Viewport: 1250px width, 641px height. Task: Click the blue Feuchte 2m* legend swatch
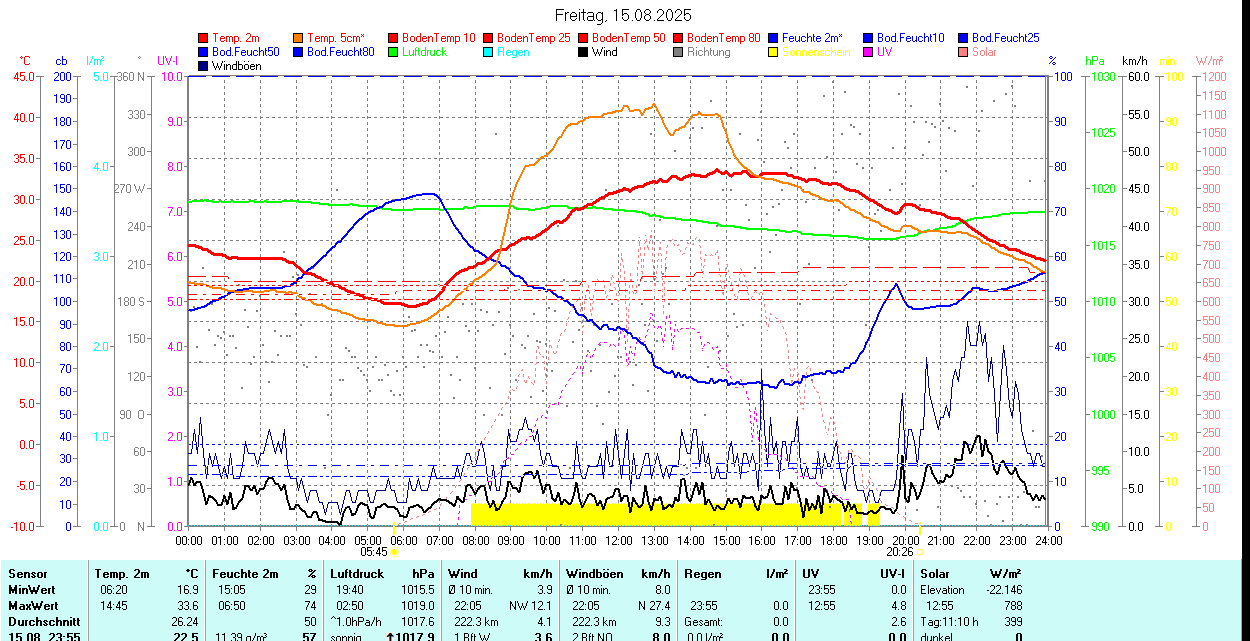pos(773,37)
